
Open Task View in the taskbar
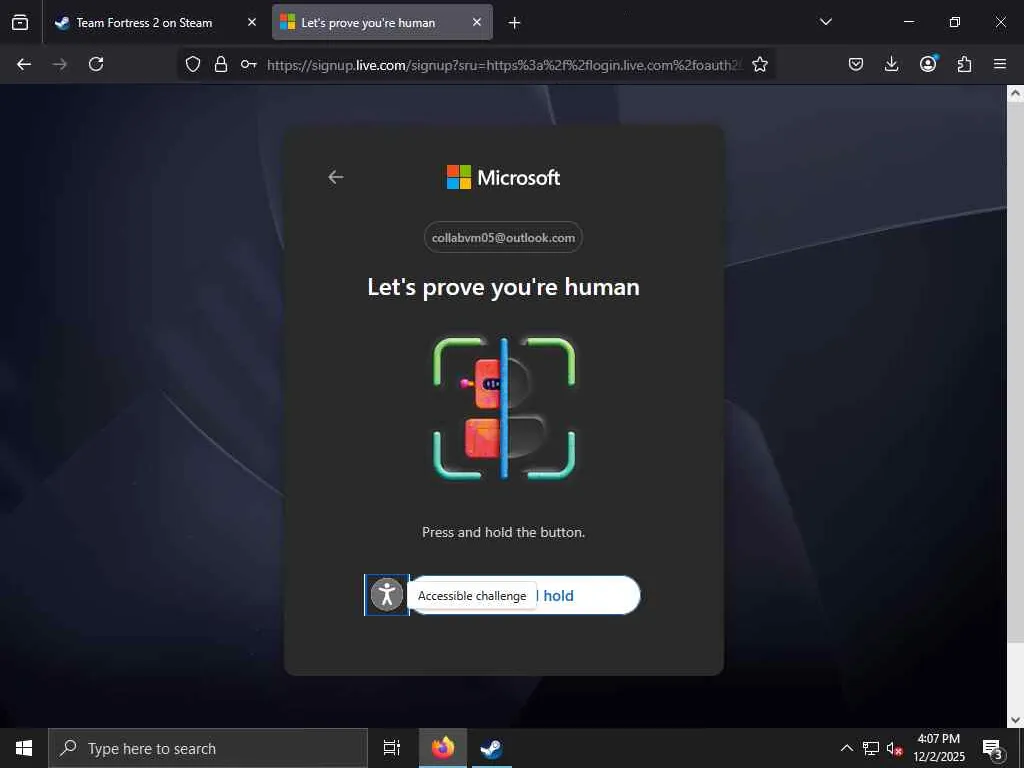pyautogui.click(x=391, y=748)
